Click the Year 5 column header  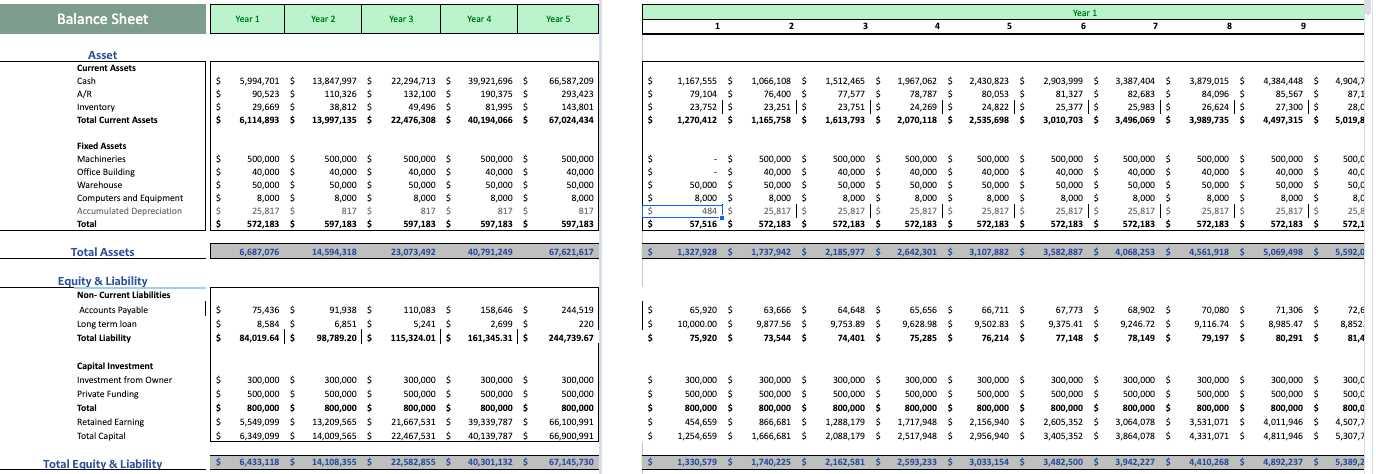tap(558, 19)
